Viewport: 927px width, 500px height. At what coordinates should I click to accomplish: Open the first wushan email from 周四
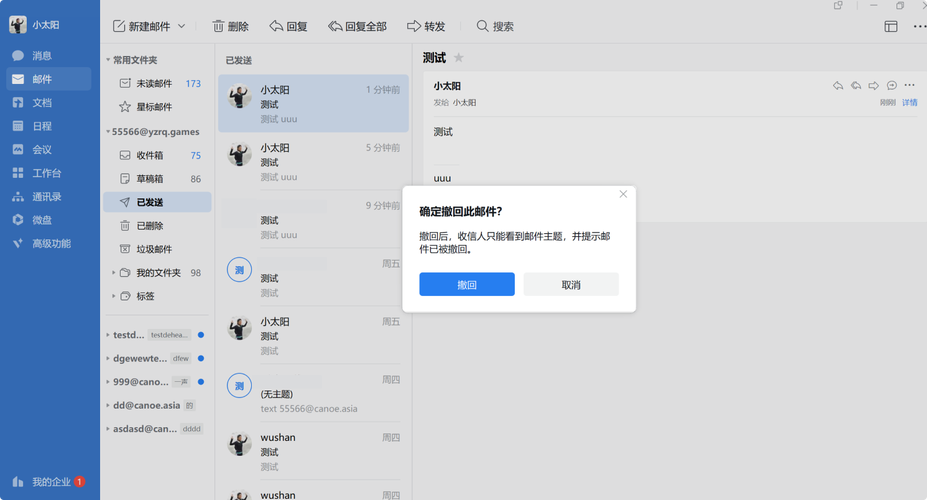coord(313,451)
